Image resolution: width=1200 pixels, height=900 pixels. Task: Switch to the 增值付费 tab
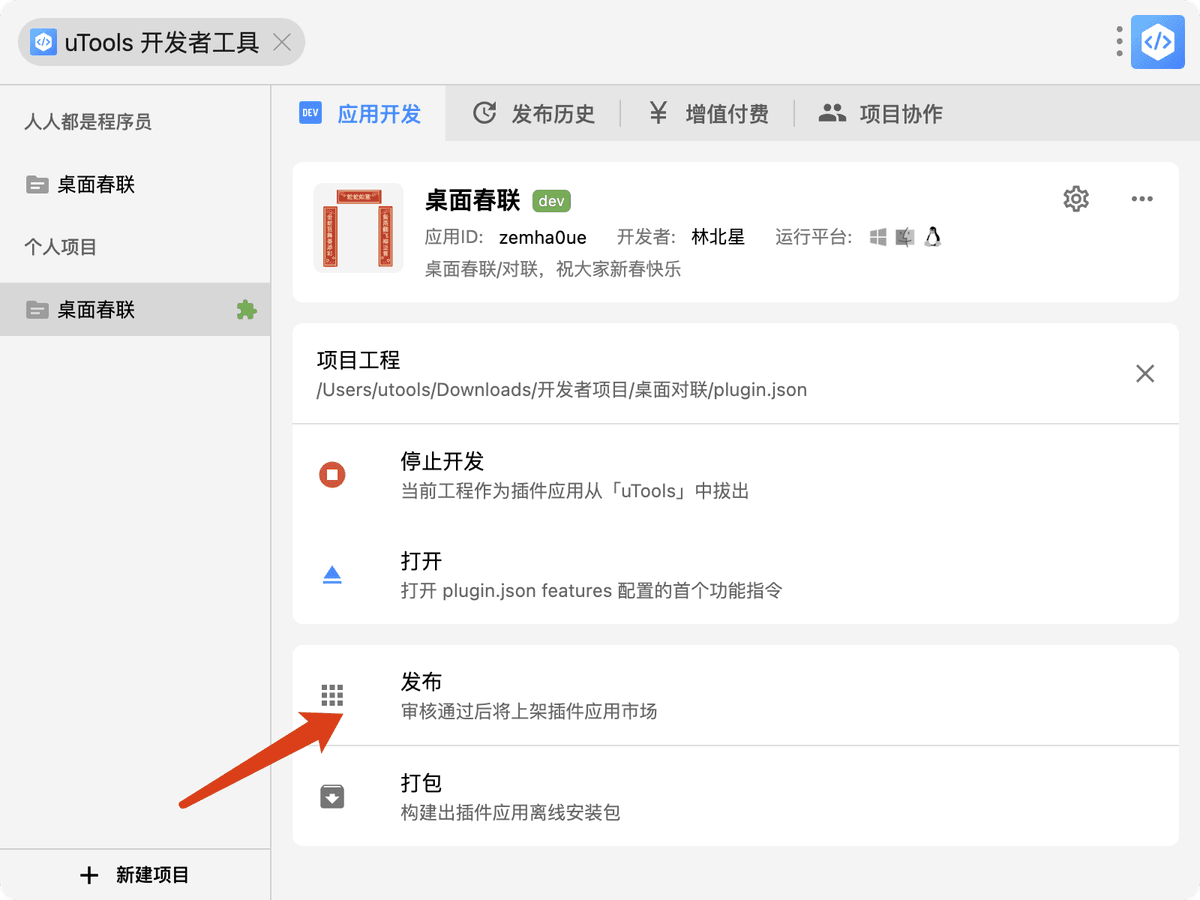708,114
